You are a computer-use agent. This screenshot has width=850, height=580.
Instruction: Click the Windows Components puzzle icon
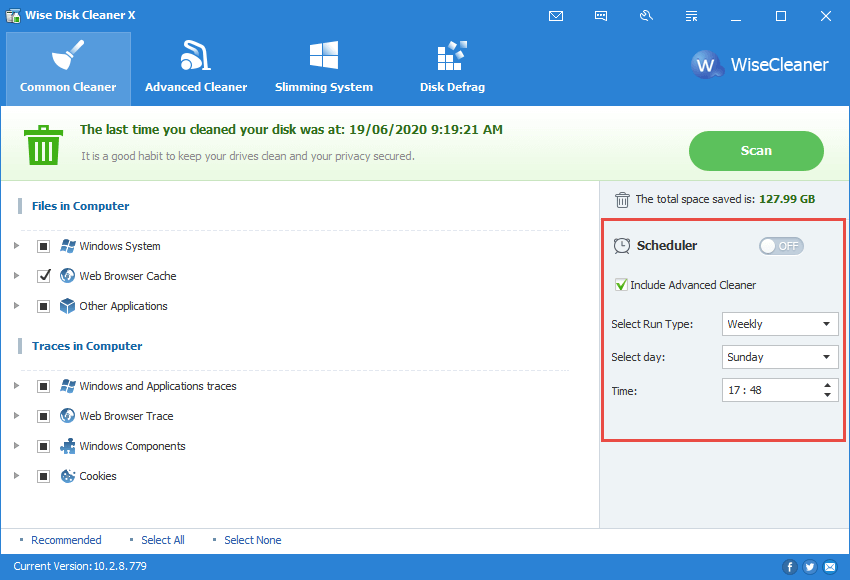point(68,446)
